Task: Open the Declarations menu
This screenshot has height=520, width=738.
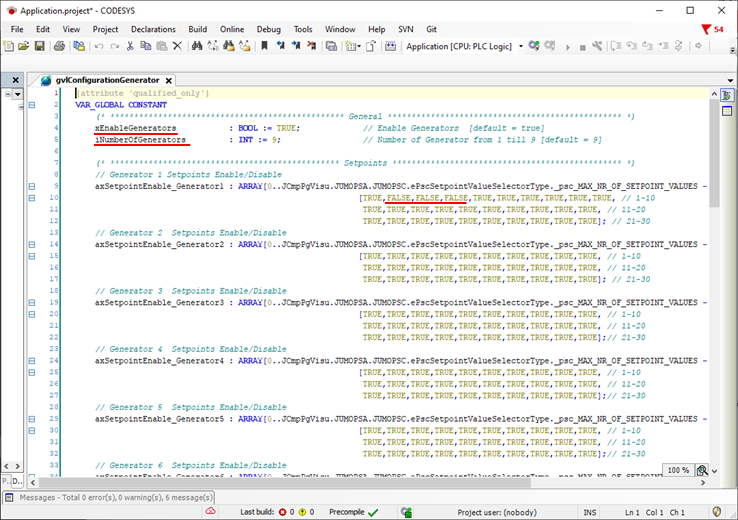Action: tap(153, 29)
